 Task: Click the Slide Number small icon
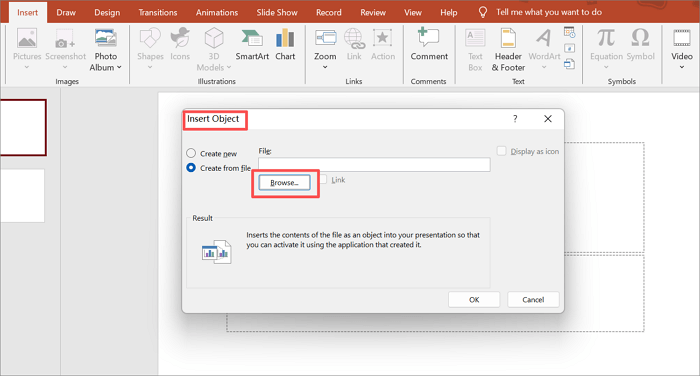click(x=570, y=48)
